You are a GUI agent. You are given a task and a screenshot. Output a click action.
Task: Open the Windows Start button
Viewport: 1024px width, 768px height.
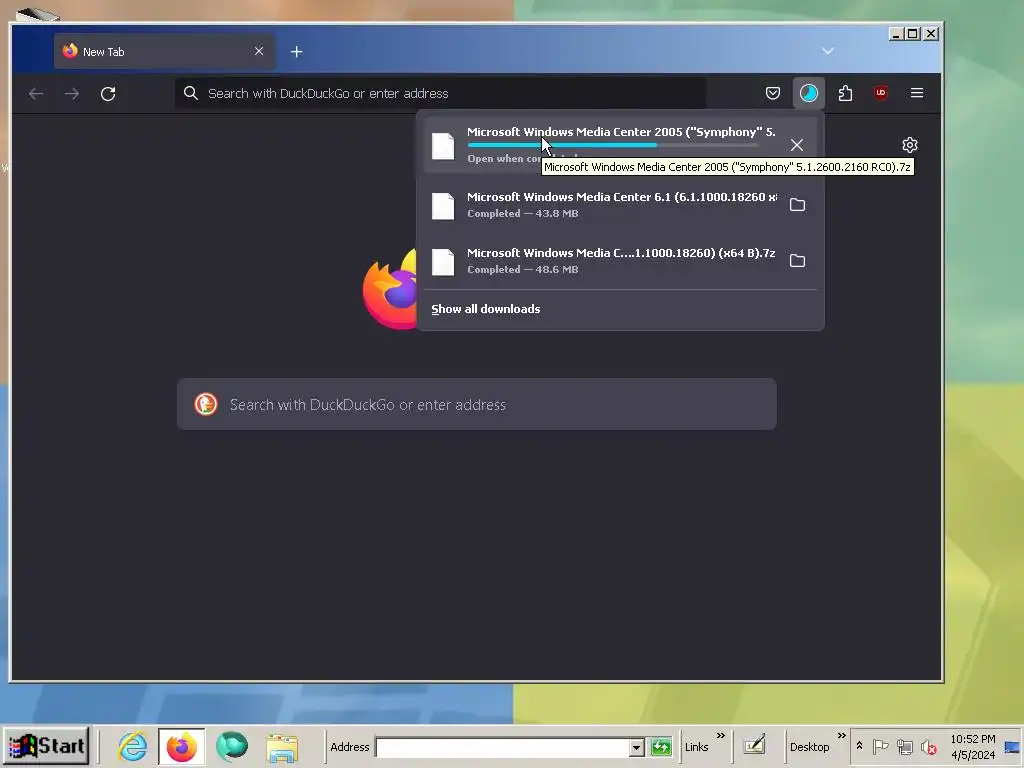[46, 746]
